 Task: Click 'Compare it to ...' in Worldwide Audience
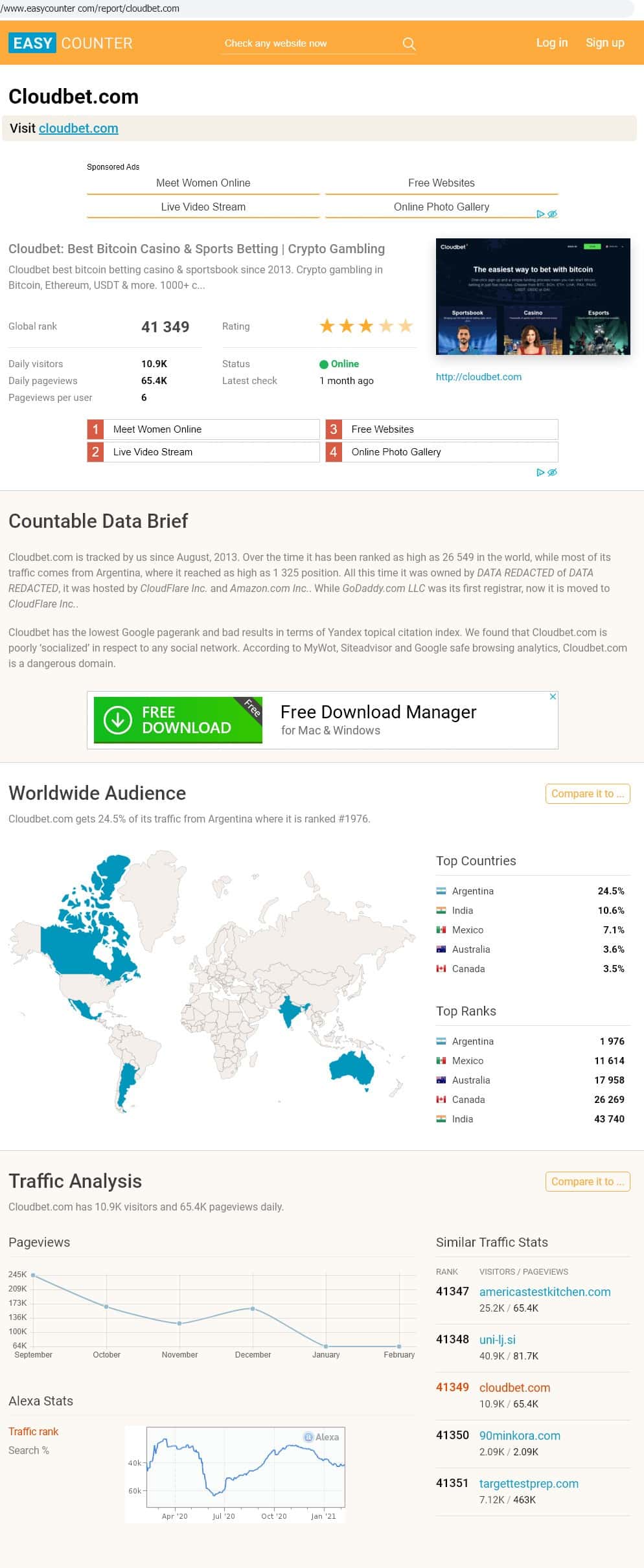pyautogui.click(x=588, y=793)
